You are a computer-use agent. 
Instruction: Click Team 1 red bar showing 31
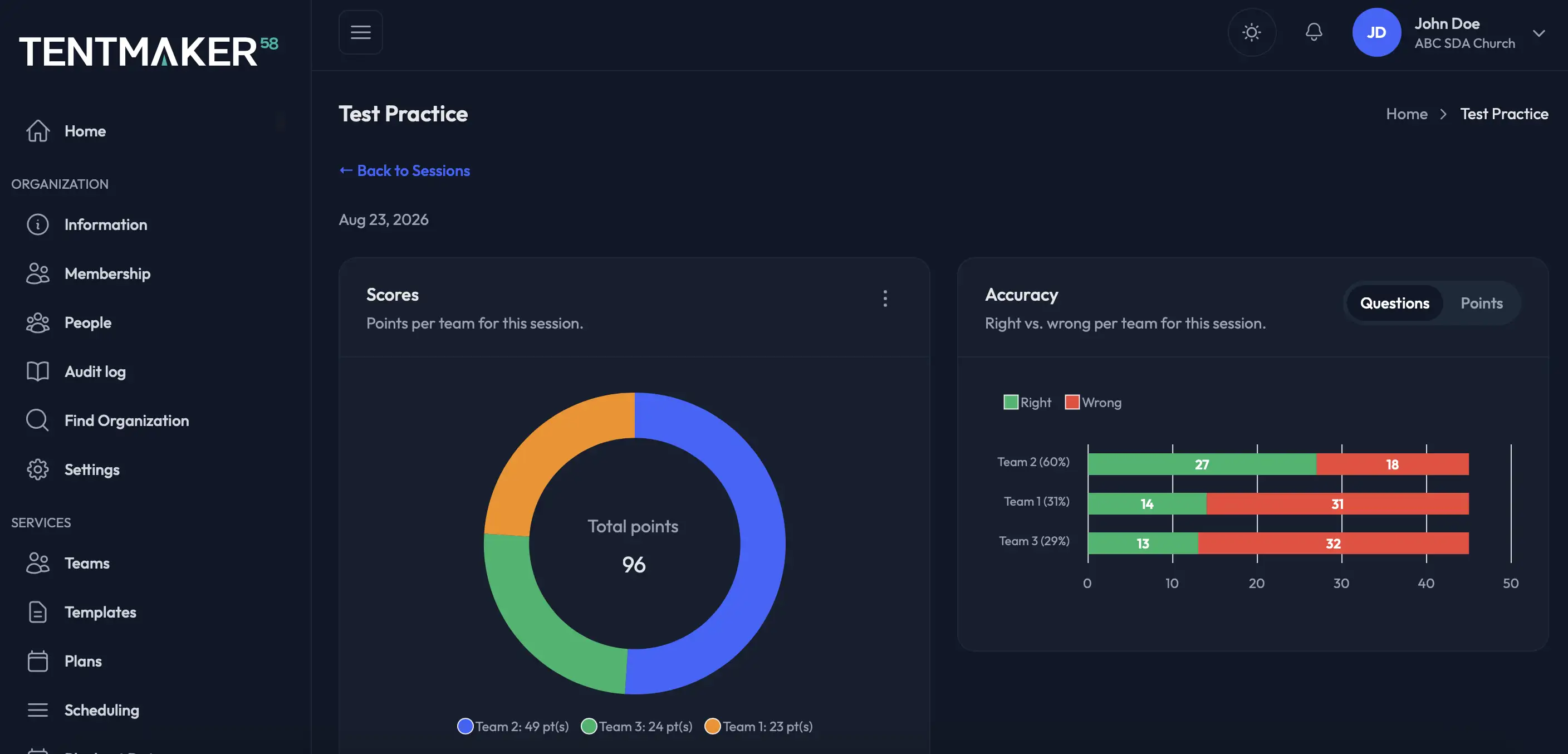(x=1337, y=504)
